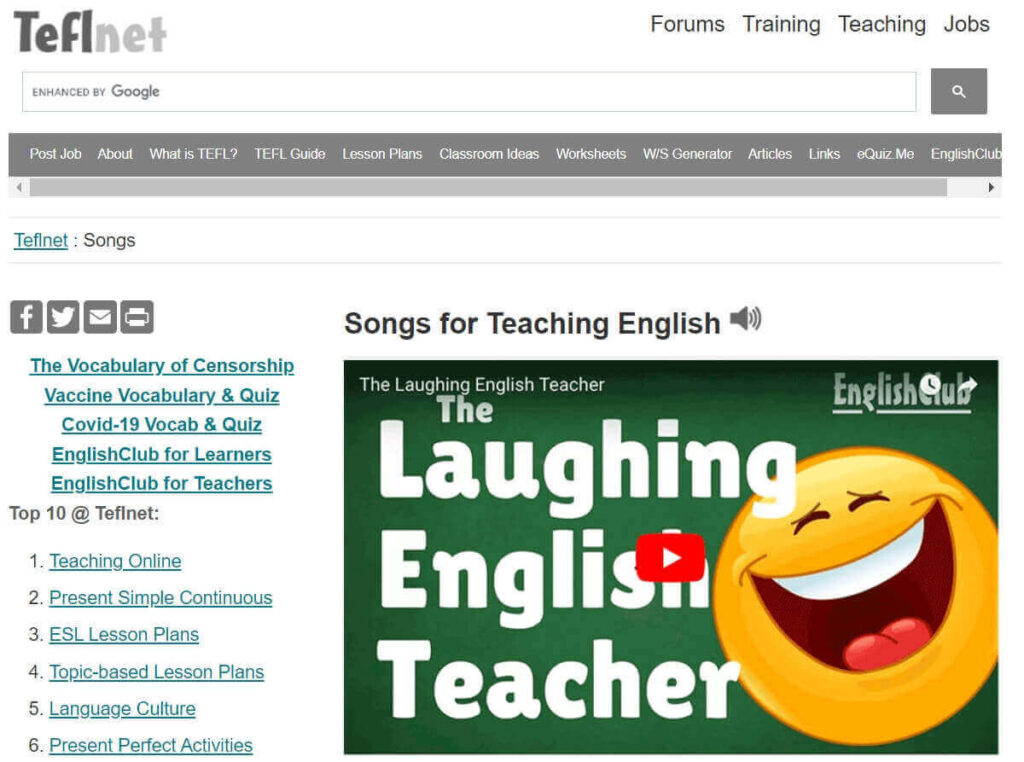Open Articles menu item

click(x=770, y=154)
